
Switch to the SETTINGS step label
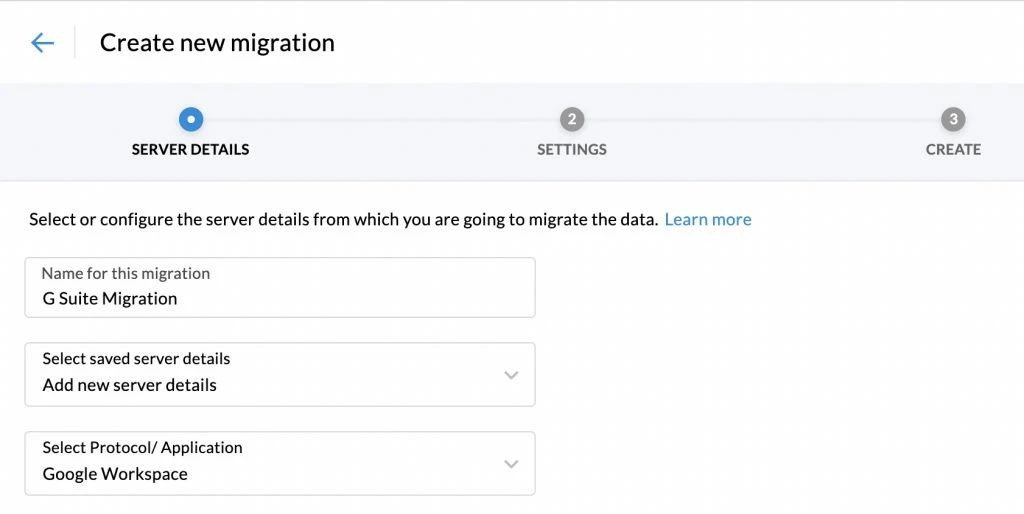[x=571, y=150]
